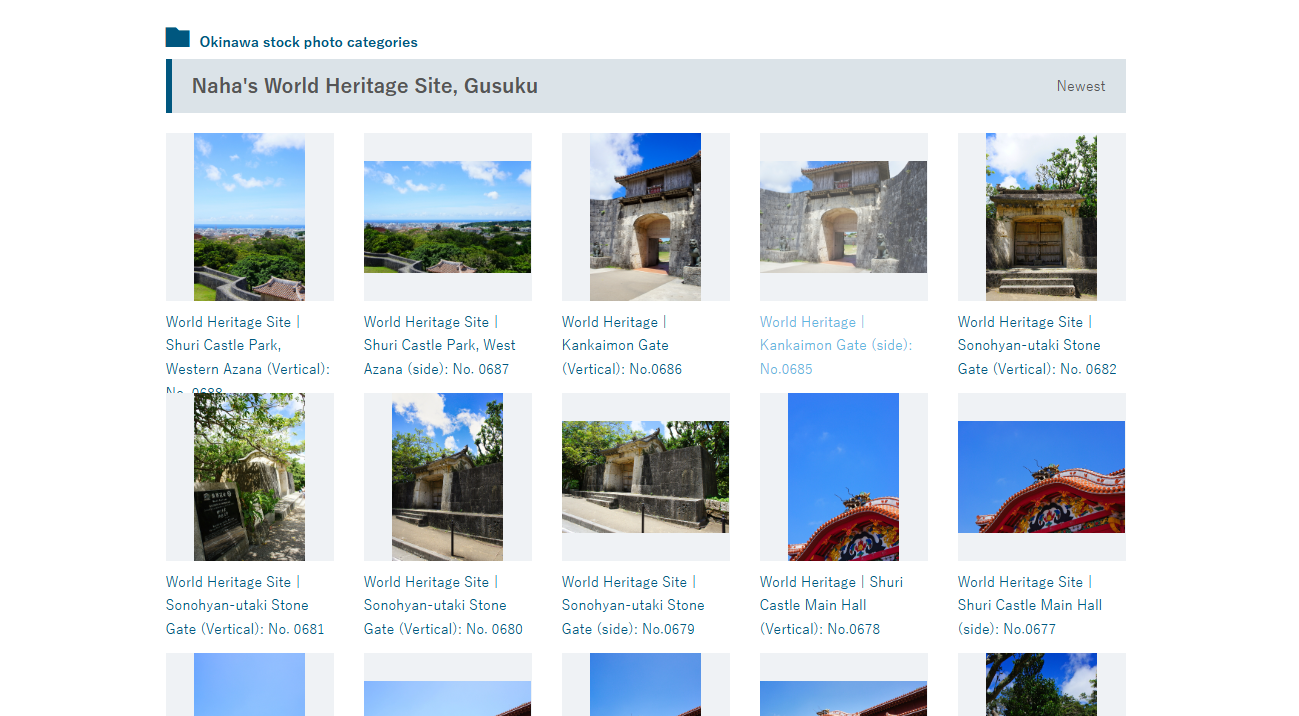Image resolution: width=1299 pixels, height=716 pixels.
Task: Open the Kankaimon Gate (side) No.0685 thumbnail
Action: 844,217
